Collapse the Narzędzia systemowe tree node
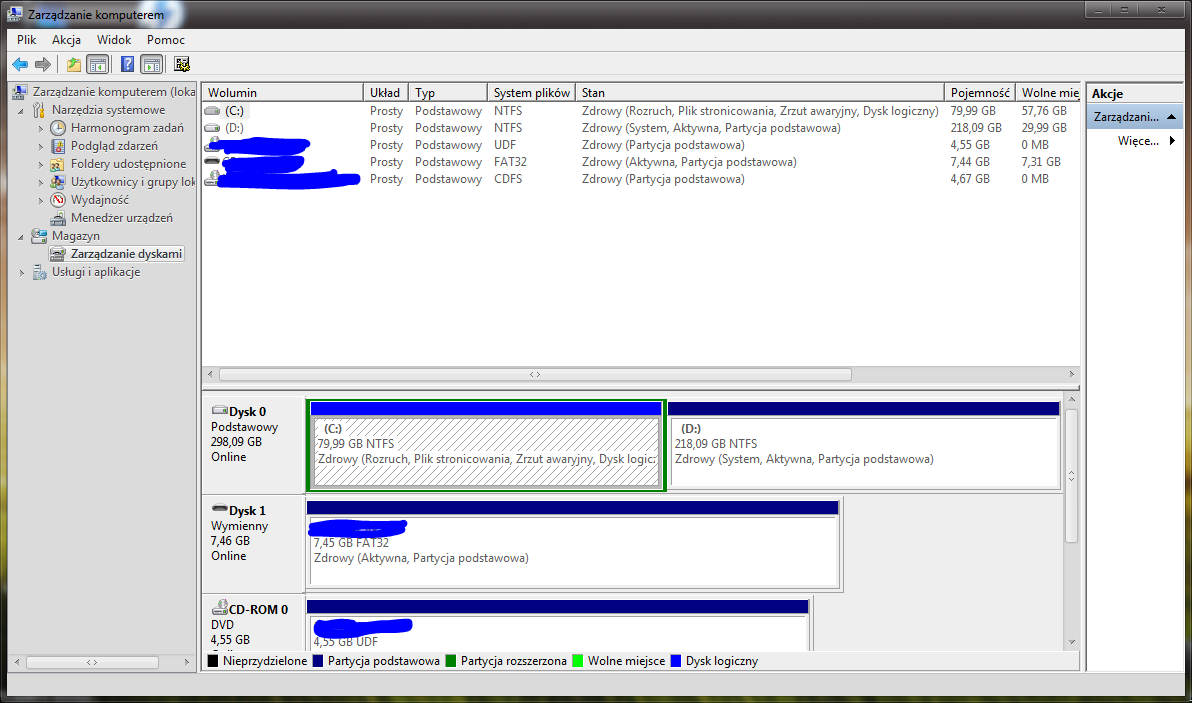Viewport: 1192px width, 703px height. pyautogui.click(x=21, y=111)
